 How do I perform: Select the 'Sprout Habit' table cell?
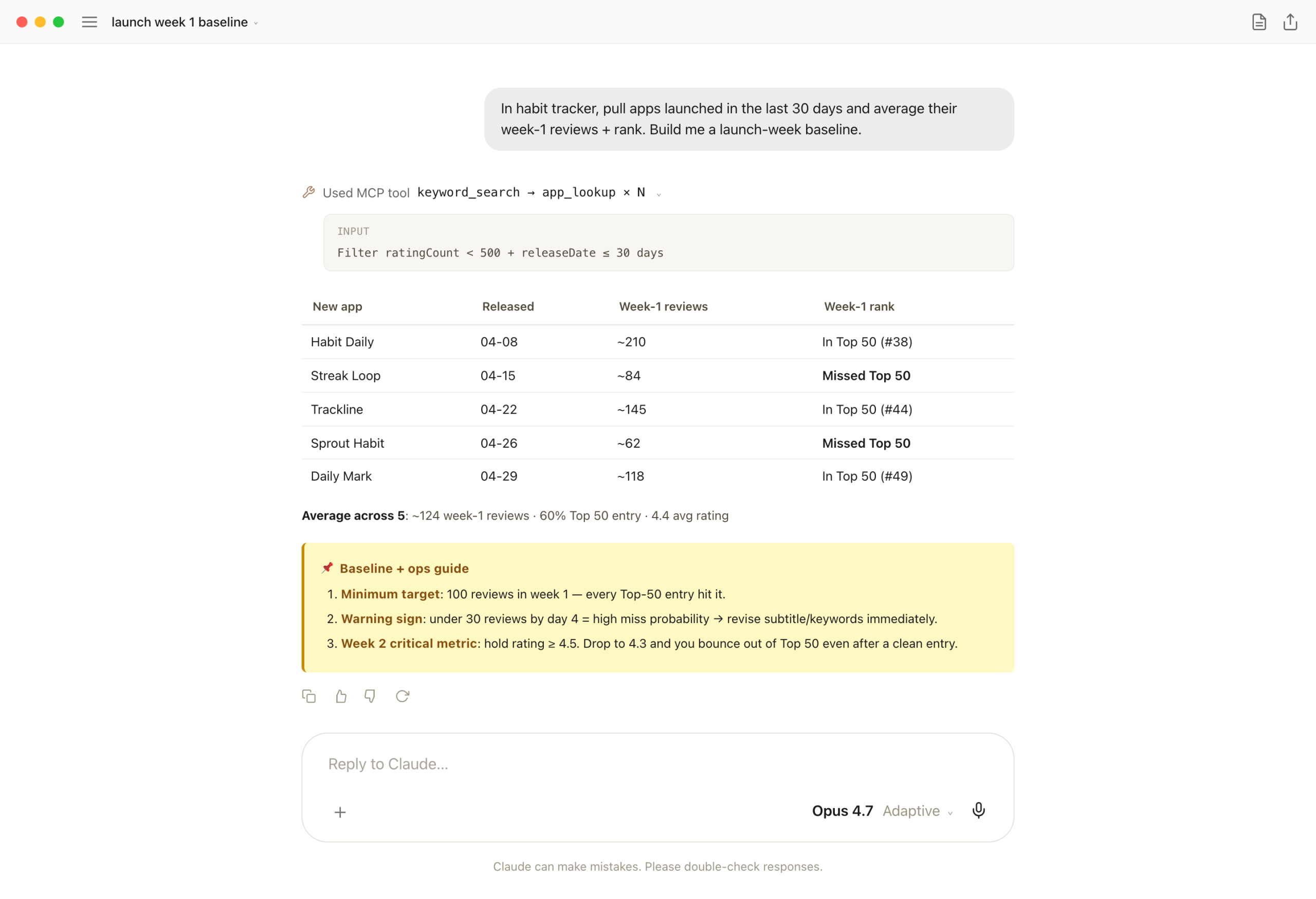pos(347,443)
